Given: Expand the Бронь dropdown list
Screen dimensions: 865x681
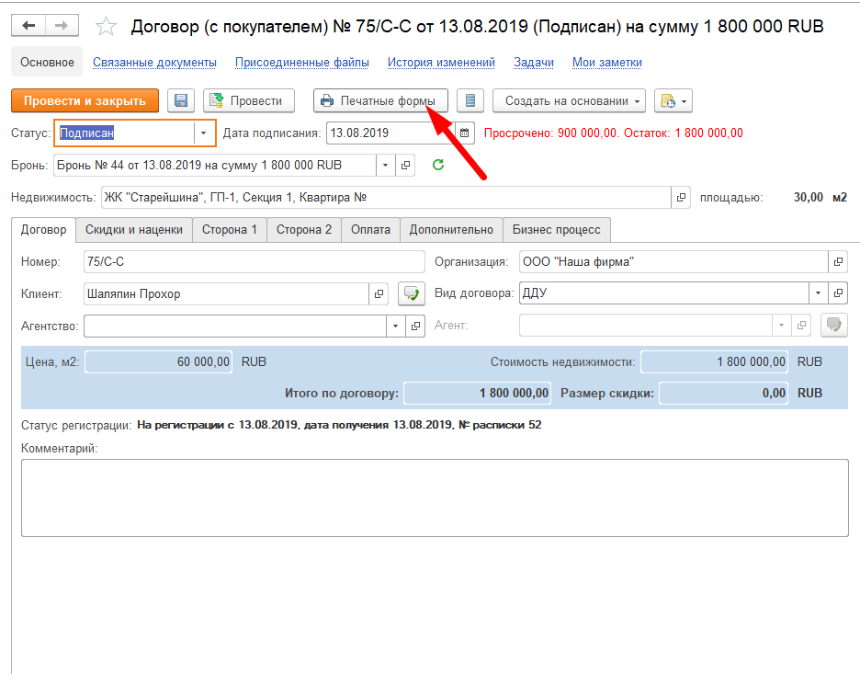Looking at the screenshot, I should [386, 165].
